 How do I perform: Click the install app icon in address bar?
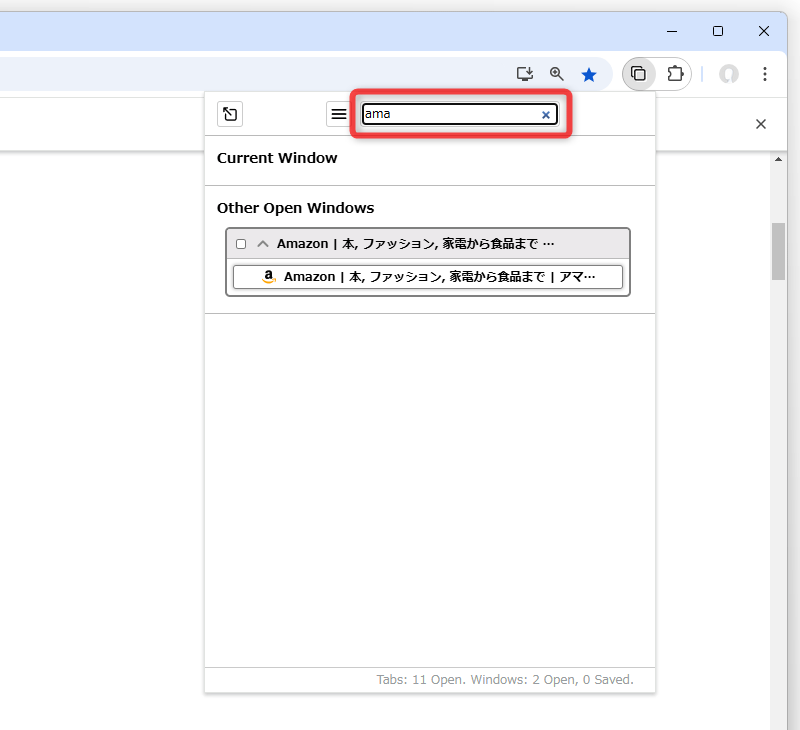tap(524, 74)
